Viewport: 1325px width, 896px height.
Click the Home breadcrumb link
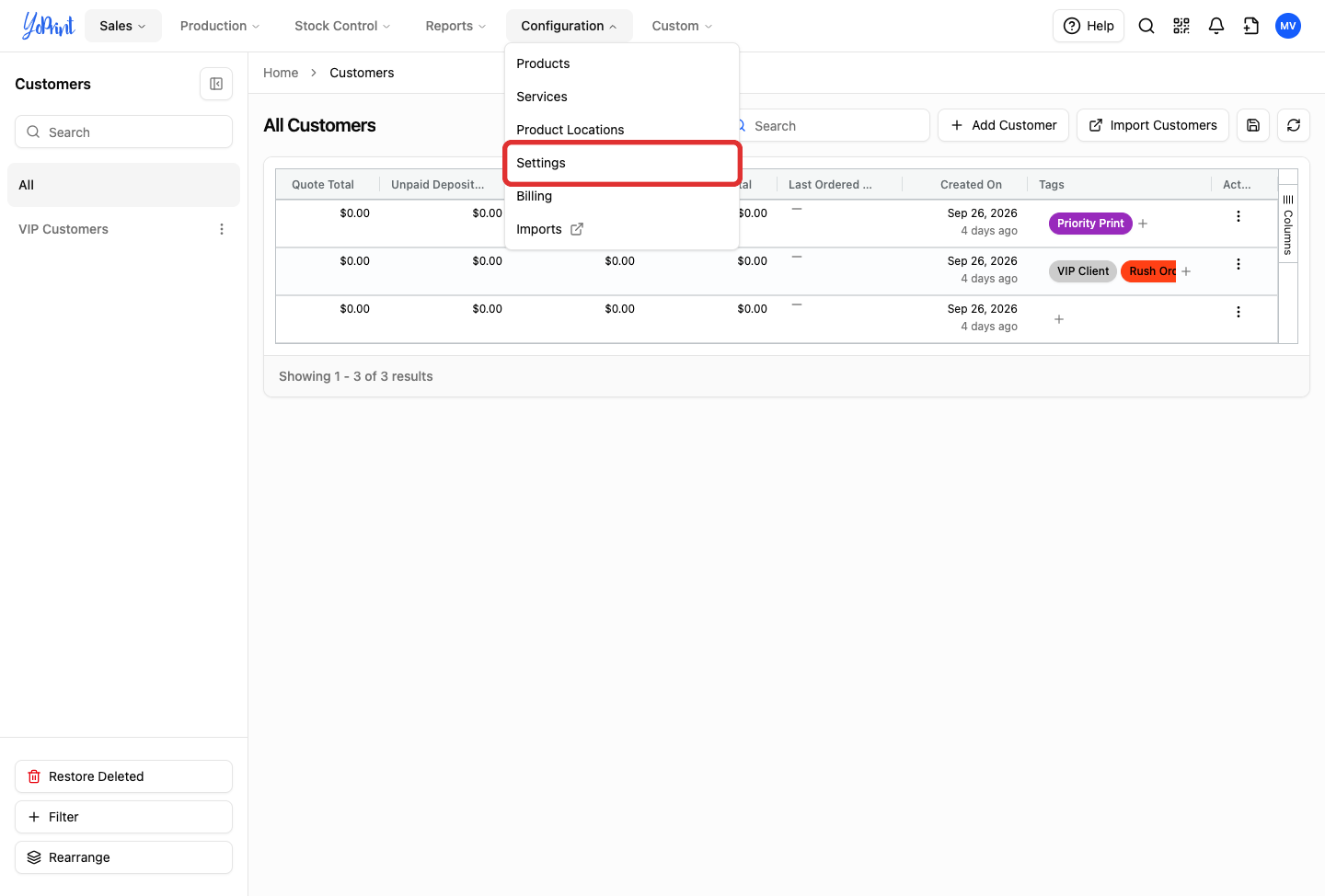[x=281, y=73]
